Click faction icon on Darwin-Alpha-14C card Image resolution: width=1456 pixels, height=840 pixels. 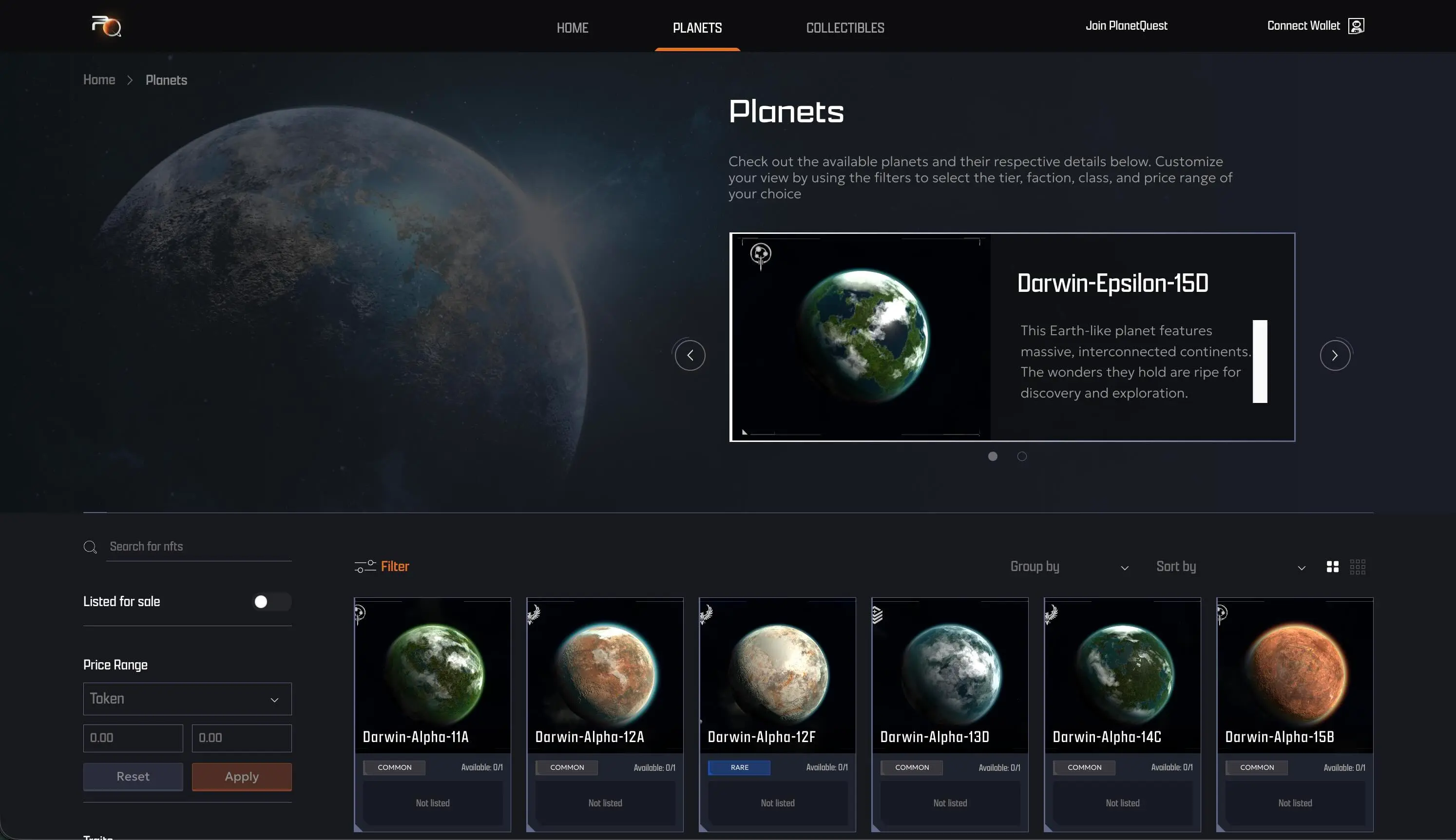click(1051, 614)
